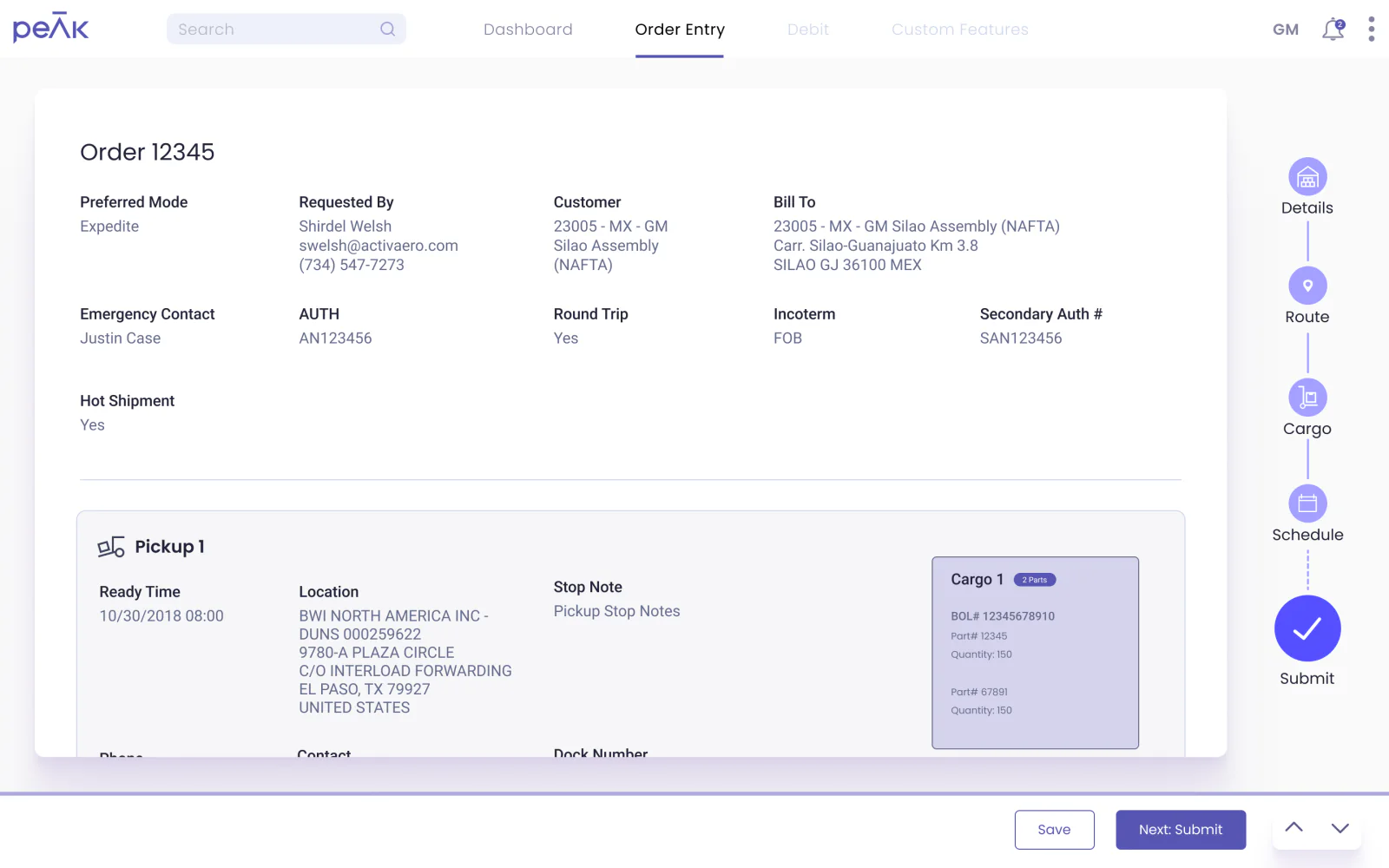Click the GM account label
The width and height of the screenshot is (1389, 868).
(x=1286, y=30)
